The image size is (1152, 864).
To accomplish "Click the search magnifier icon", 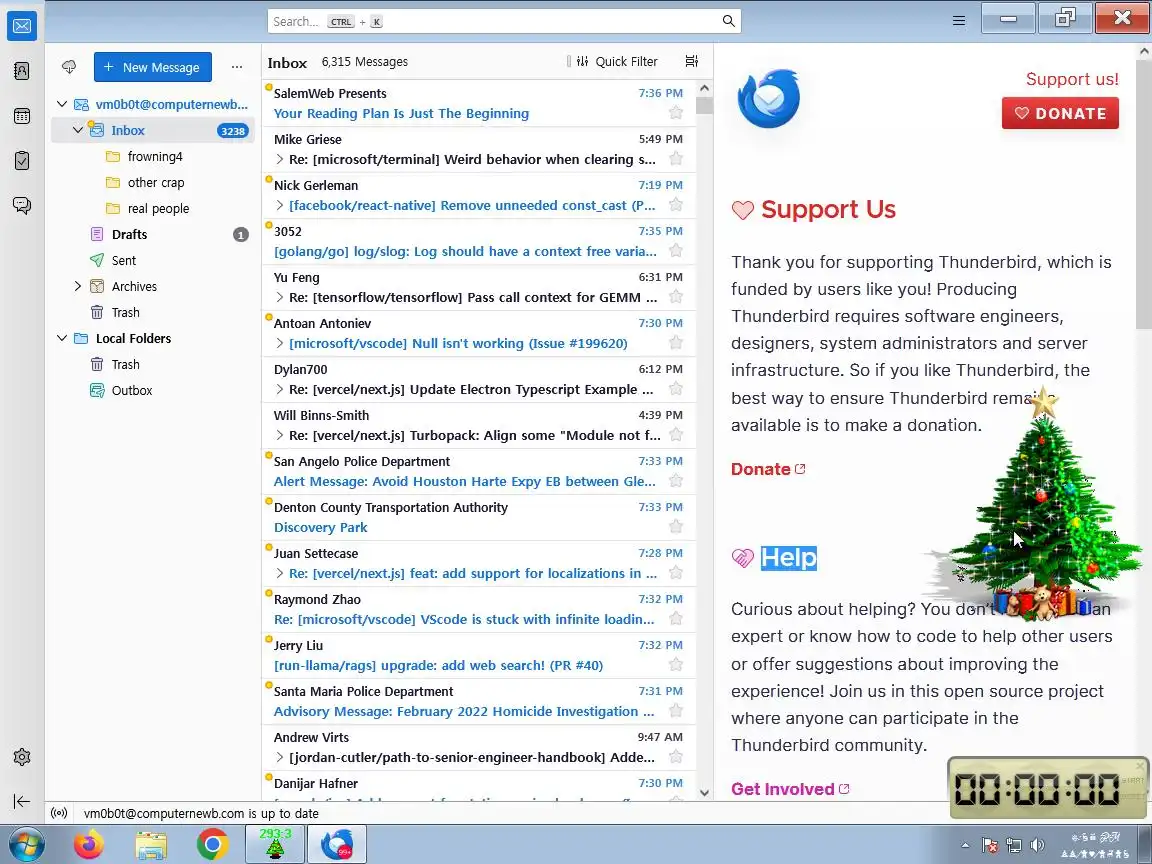I will click(728, 21).
